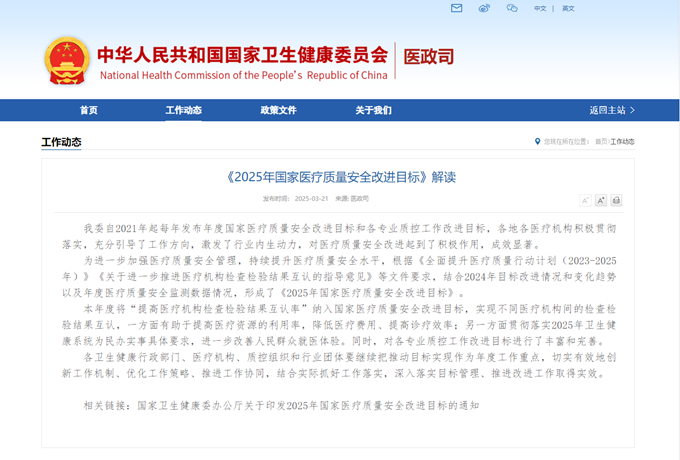Screen dimensions: 680x460
Task: Click the paragraph starting 为进一步加强医疗质量安全管理
Action: click(x=339, y=277)
